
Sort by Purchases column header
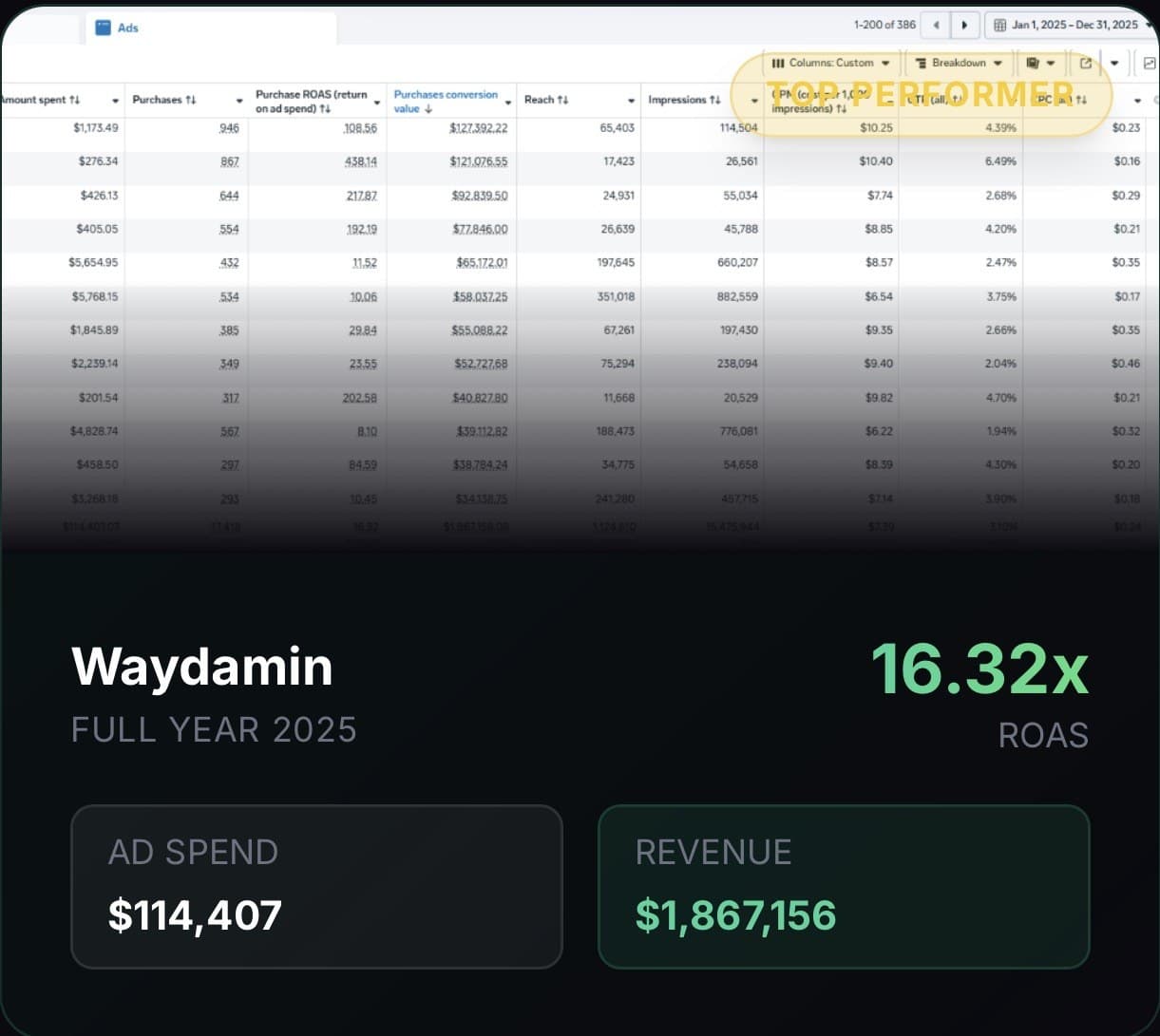164,100
